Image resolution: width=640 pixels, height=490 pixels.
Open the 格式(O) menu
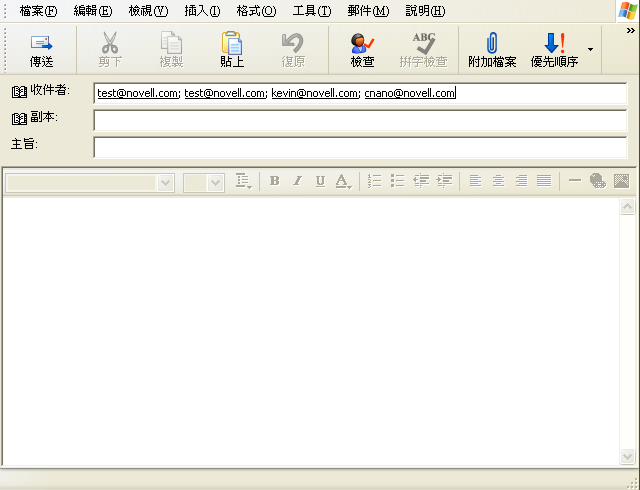click(x=256, y=11)
